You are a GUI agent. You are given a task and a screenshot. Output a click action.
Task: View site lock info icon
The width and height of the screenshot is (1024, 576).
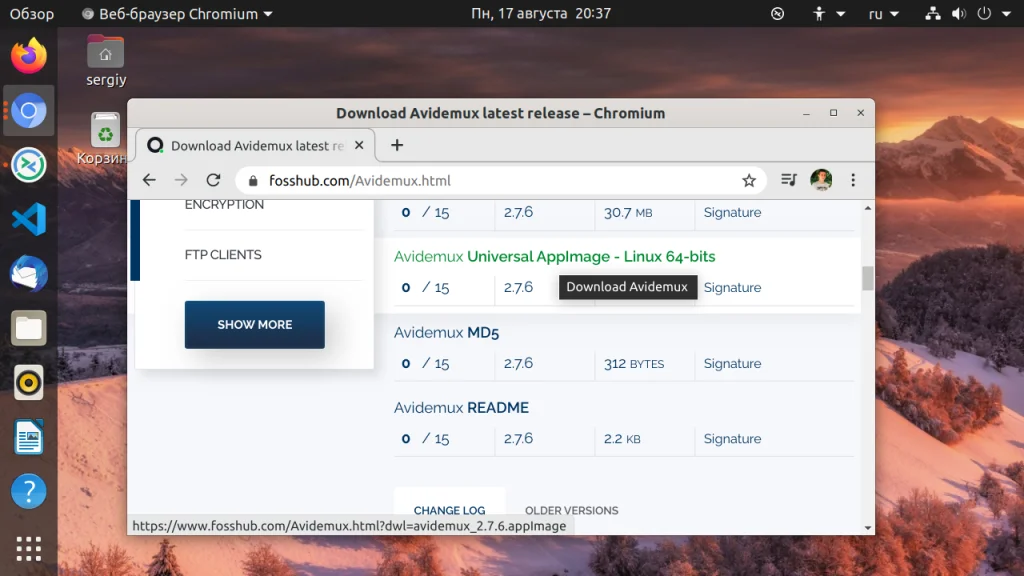253,181
